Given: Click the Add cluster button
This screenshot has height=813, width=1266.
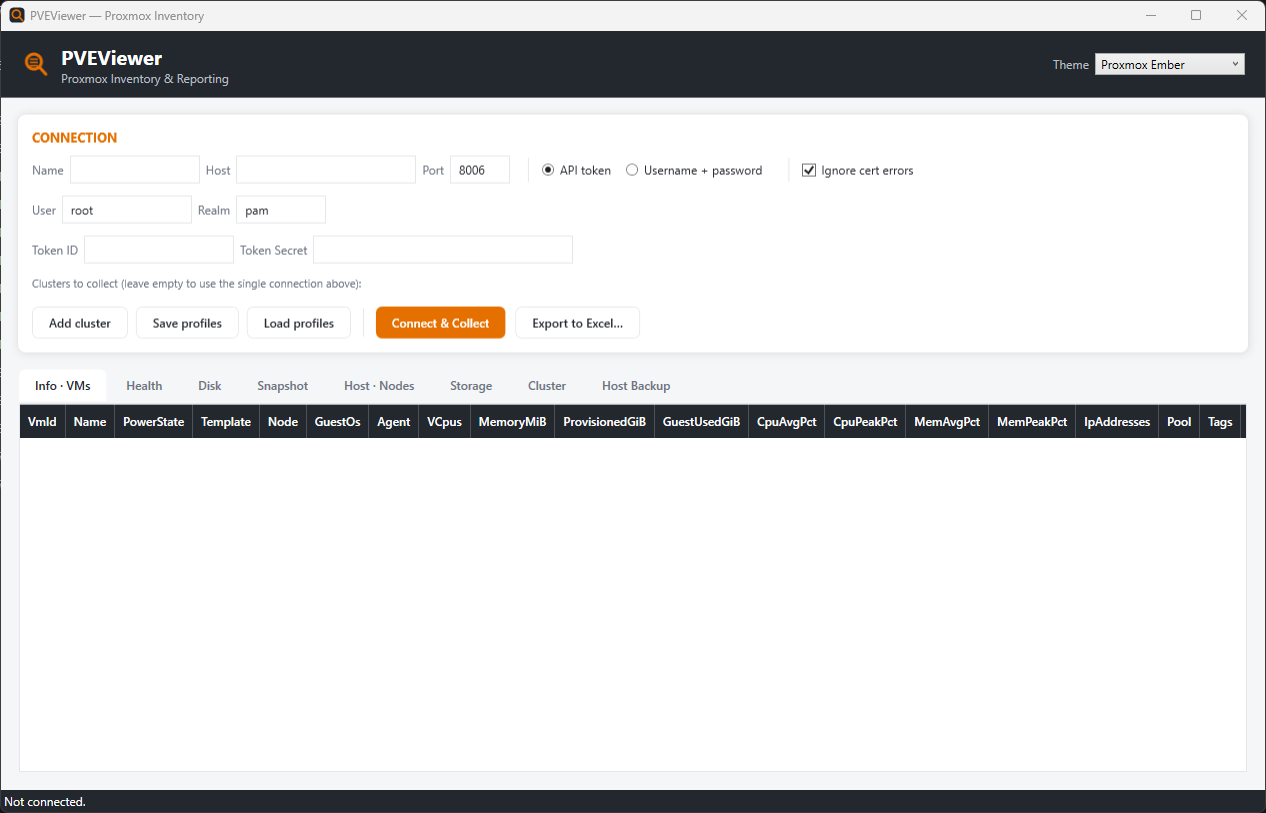Looking at the screenshot, I should [80, 323].
